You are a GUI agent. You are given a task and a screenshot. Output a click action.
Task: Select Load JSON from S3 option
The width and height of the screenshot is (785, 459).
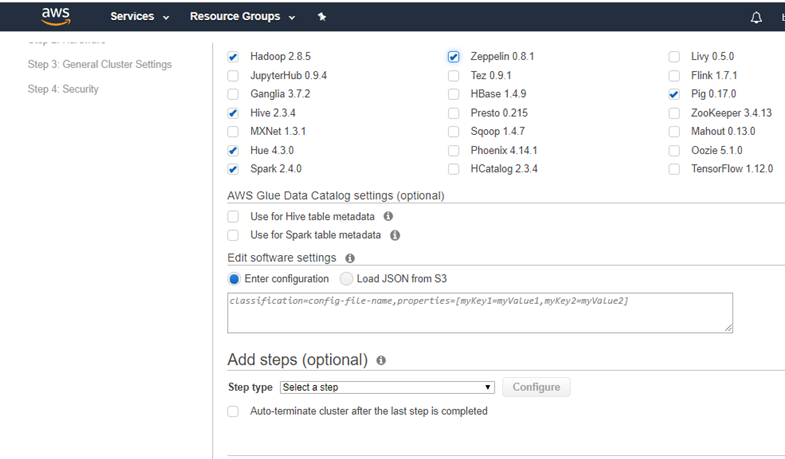click(x=346, y=279)
